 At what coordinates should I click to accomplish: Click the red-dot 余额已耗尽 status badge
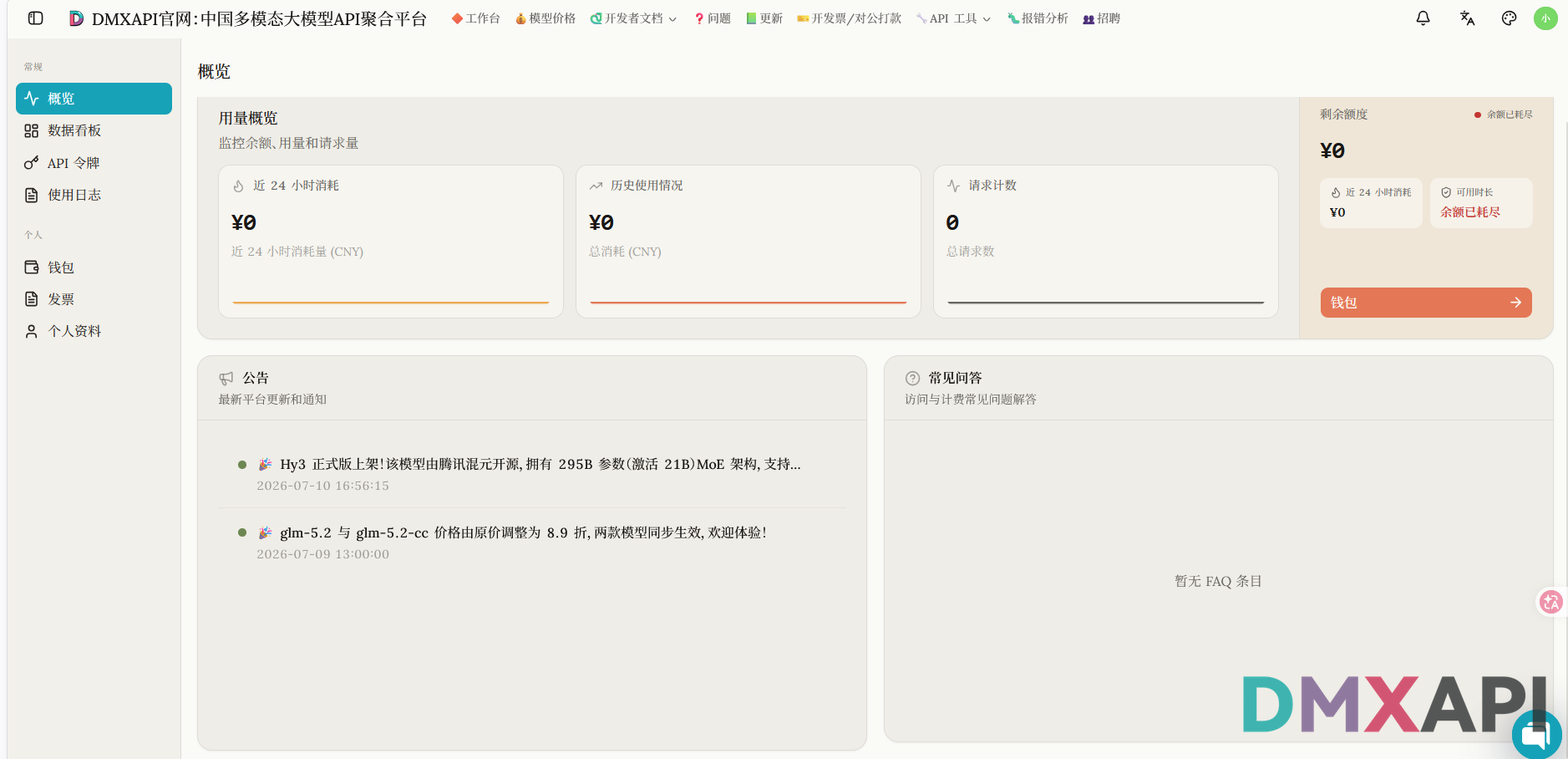[1504, 115]
